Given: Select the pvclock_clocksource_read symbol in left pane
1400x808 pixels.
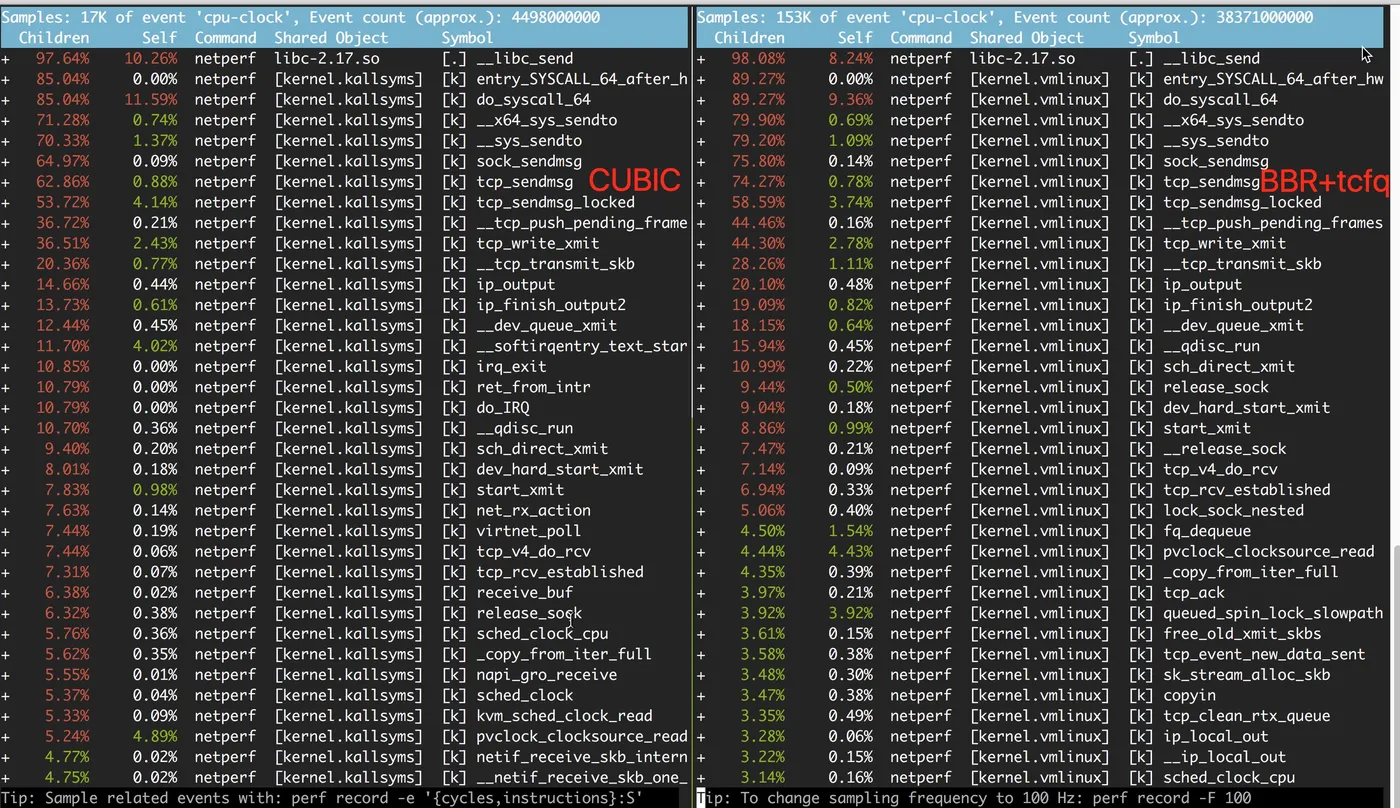Looking at the screenshot, I should (x=582, y=737).
